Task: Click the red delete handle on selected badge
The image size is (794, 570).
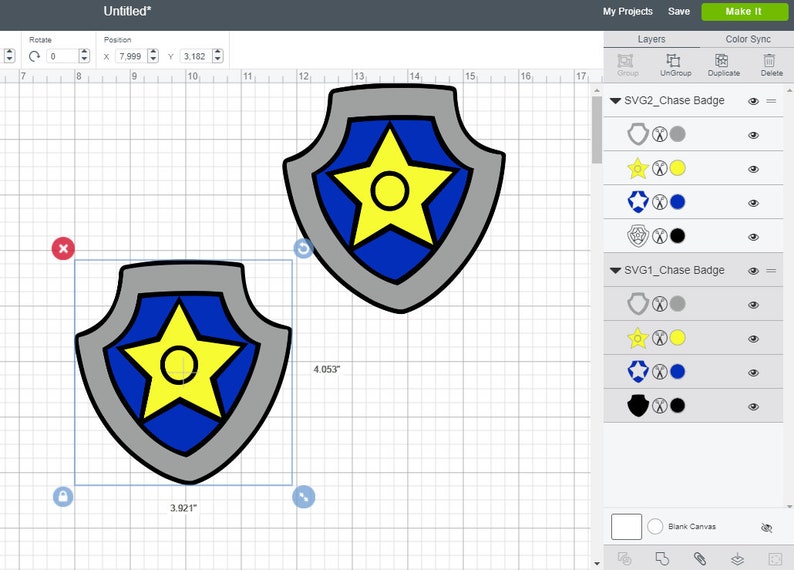Action: click(63, 249)
